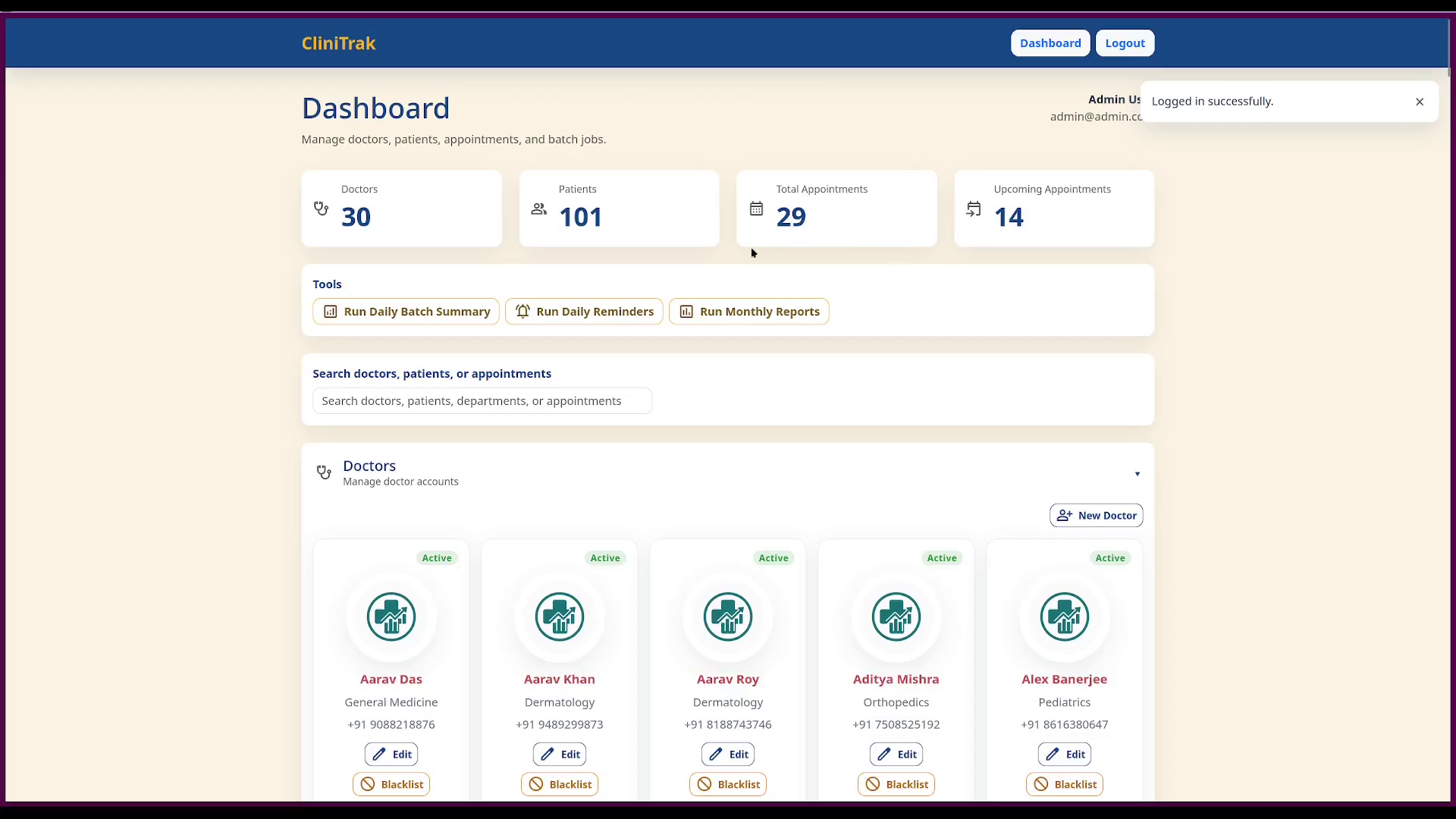The image size is (1456, 819).
Task: Click Aarav Khan's avatar logo
Action: point(560,617)
